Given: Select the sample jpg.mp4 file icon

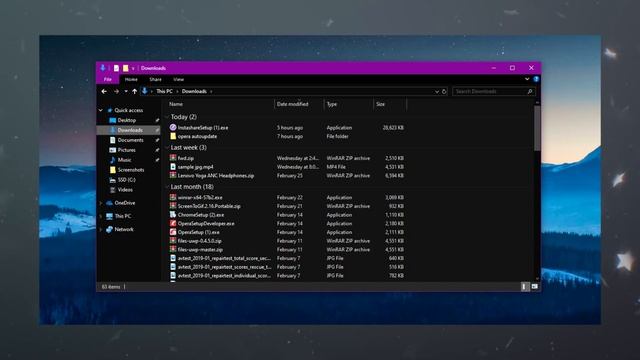Looking at the screenshot, I should [173, 167].
